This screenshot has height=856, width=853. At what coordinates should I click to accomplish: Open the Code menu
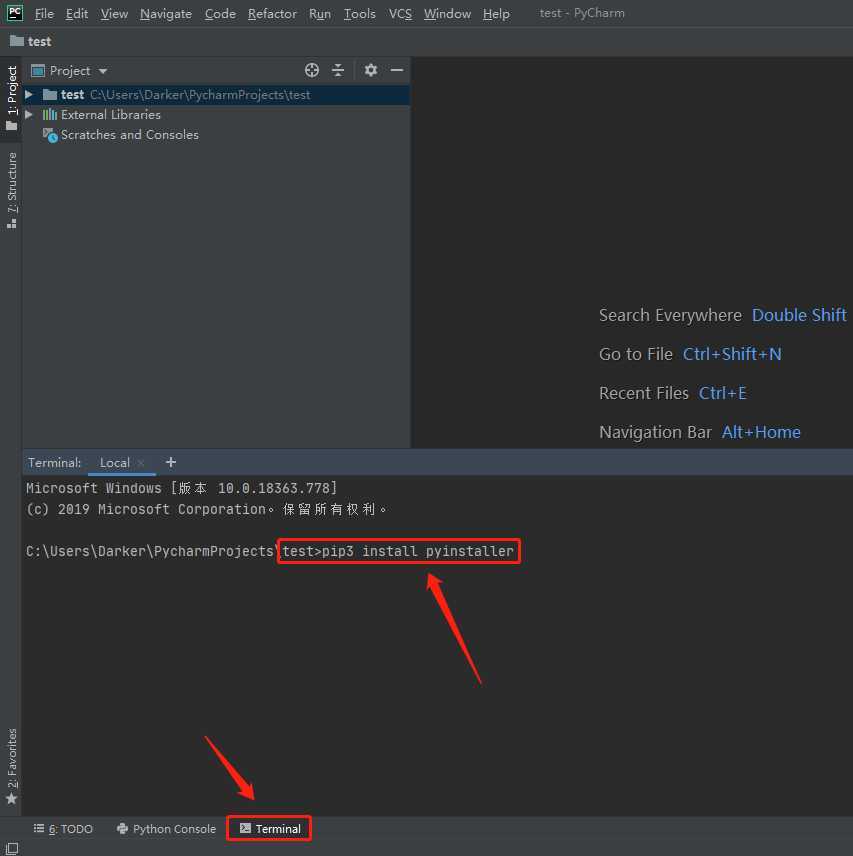click(220, 14)
